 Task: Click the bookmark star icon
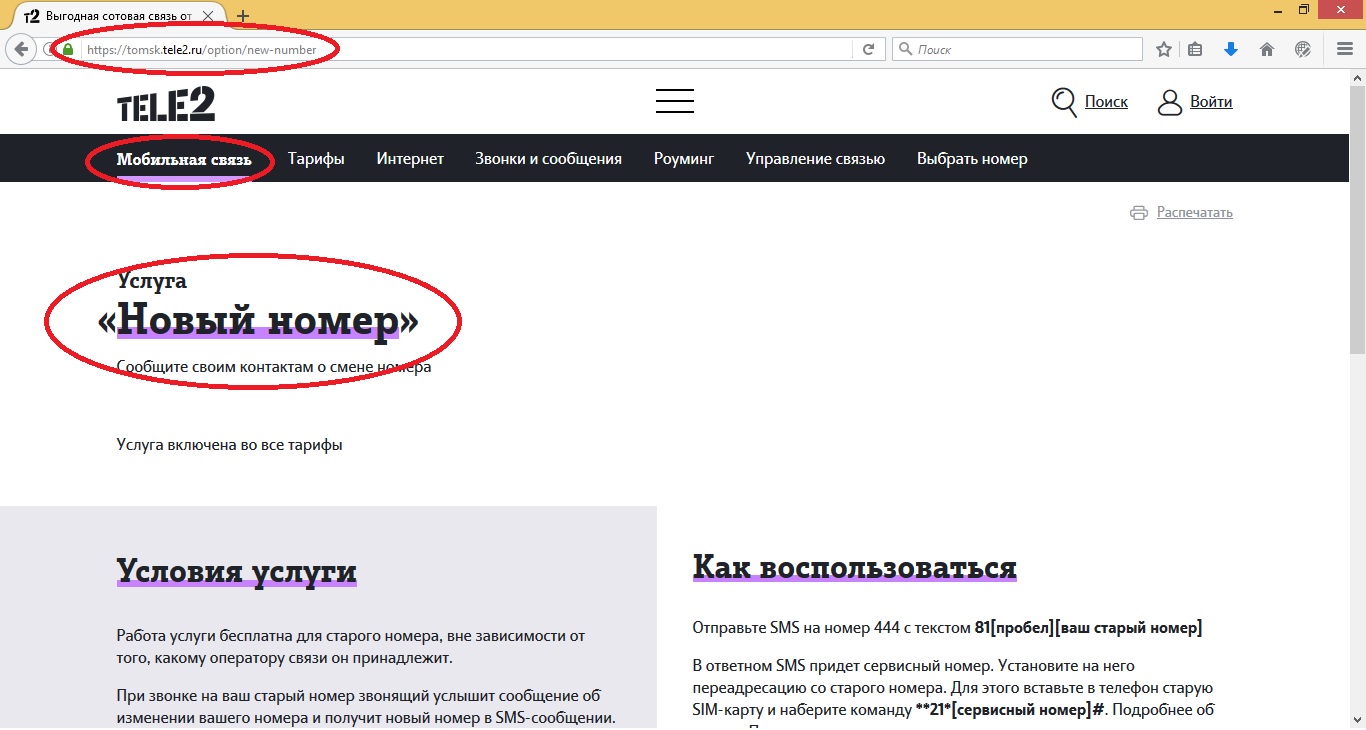1163,48
